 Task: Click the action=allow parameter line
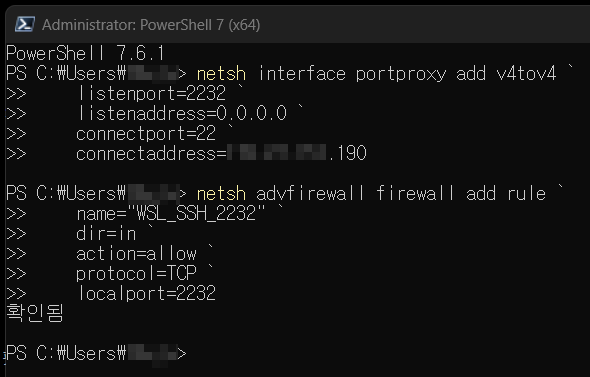pos(136,254)
